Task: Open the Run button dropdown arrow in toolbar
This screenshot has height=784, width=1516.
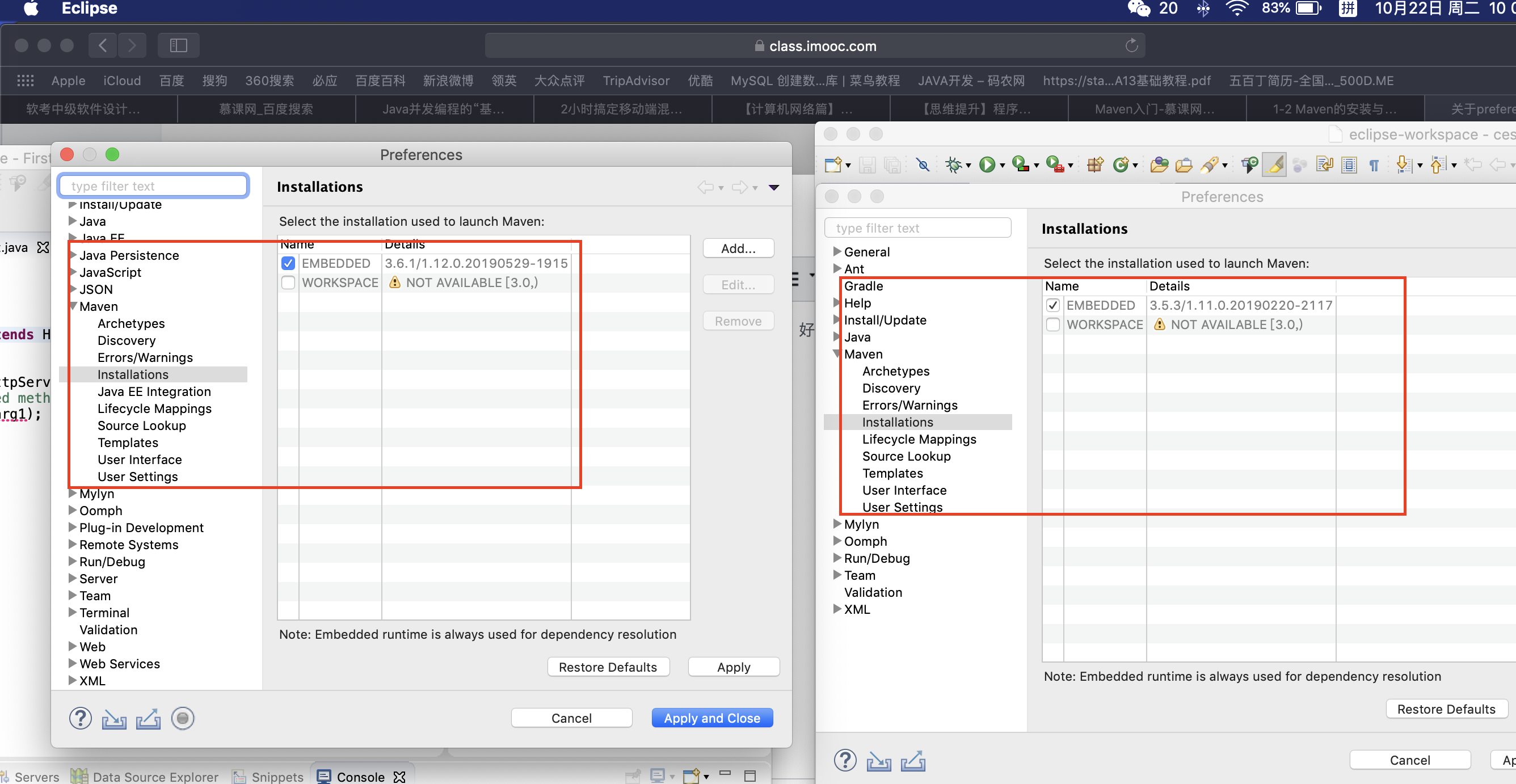Action: coord(1002,167)
